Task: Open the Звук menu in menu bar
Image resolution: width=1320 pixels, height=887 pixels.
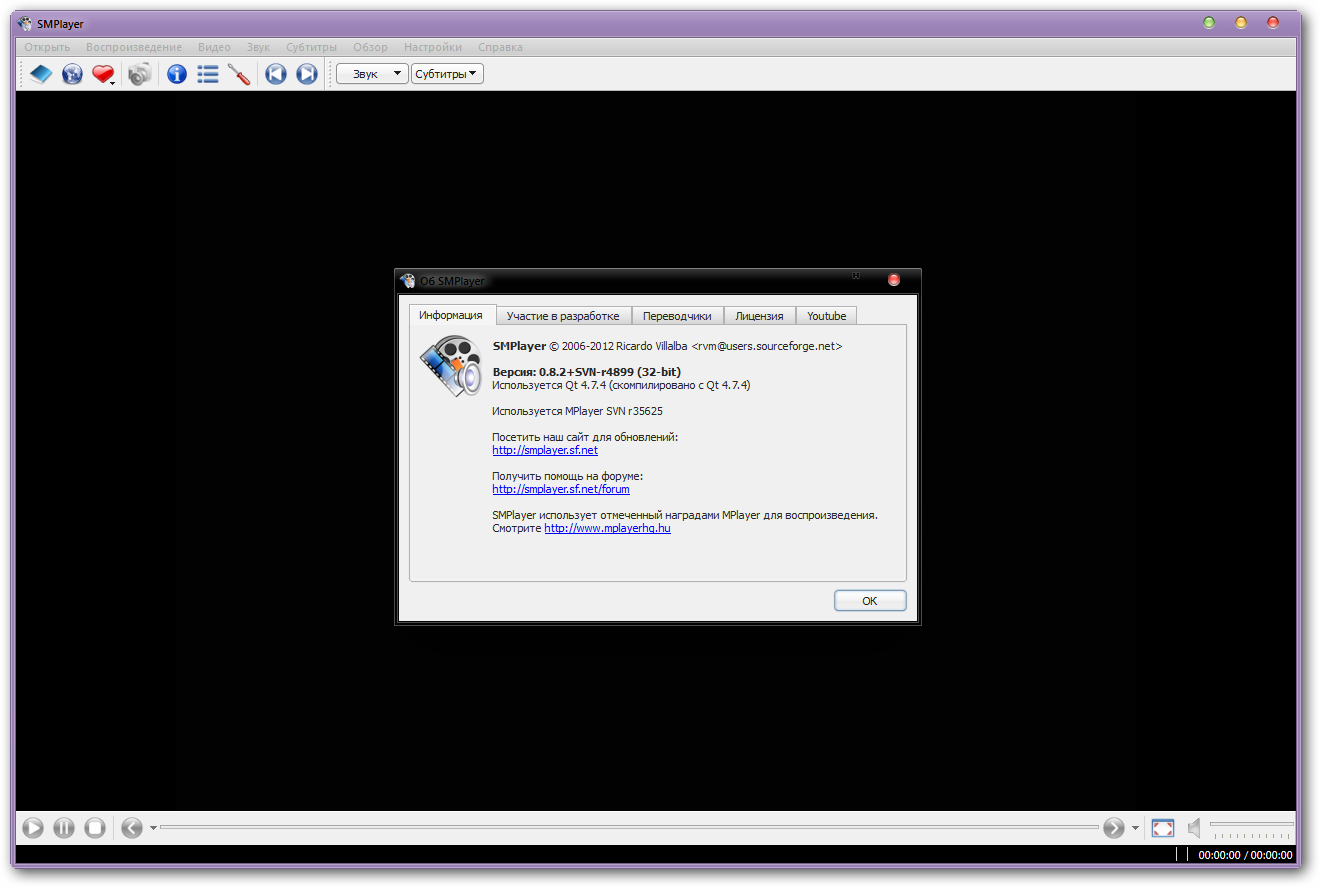Action: [x=258, y=47]
